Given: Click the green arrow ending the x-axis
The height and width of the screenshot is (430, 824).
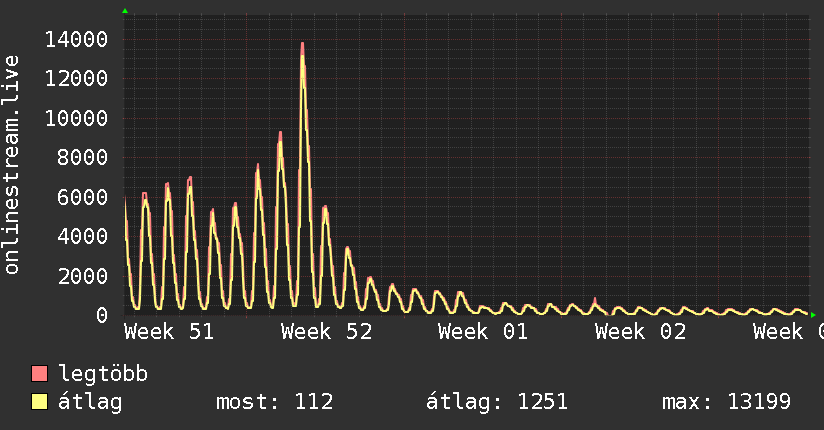Looking at the screenshot, I should tap(813, 315).
